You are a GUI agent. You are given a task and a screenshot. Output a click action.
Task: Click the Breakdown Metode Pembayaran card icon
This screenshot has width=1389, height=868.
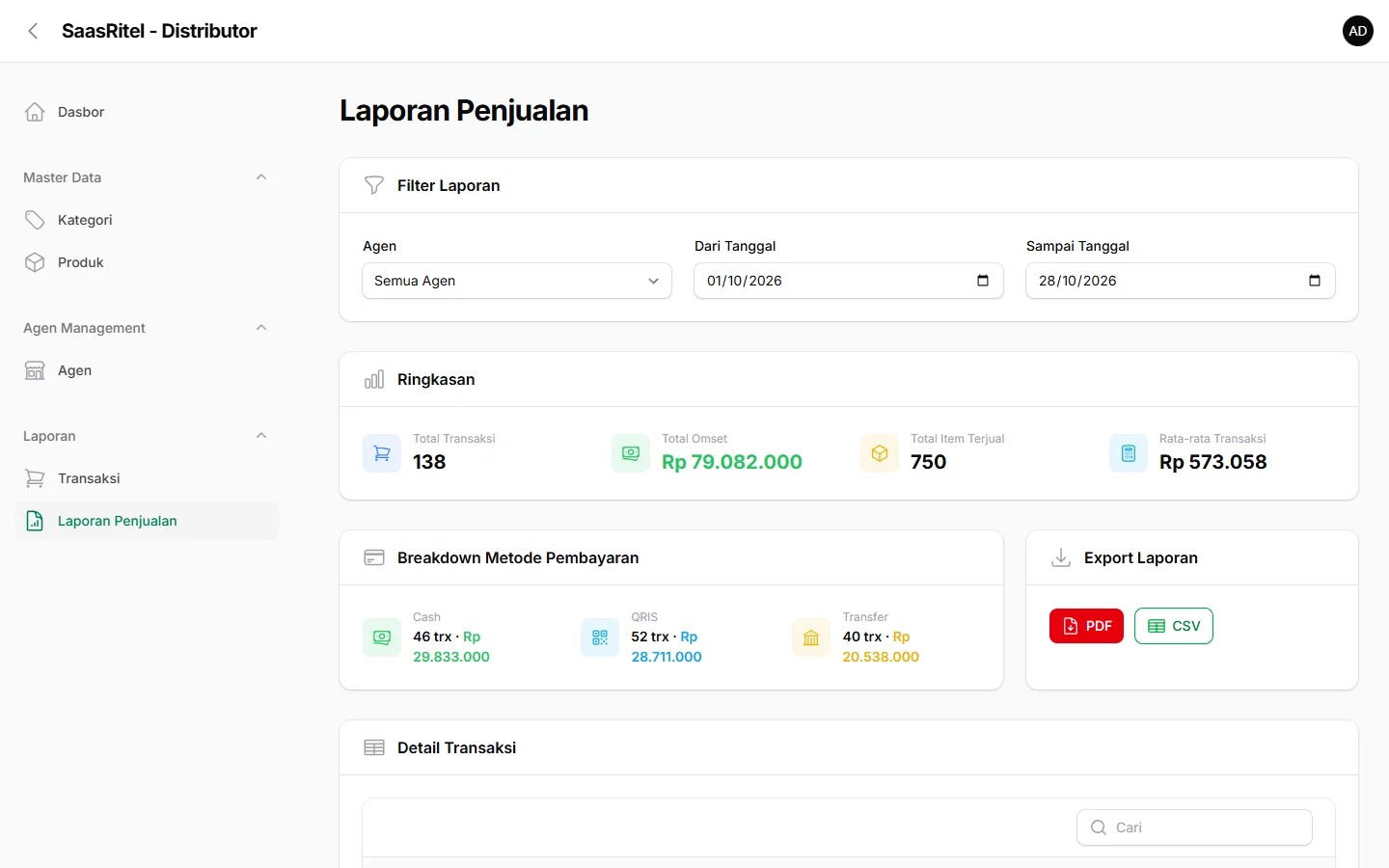pos(374,557)
